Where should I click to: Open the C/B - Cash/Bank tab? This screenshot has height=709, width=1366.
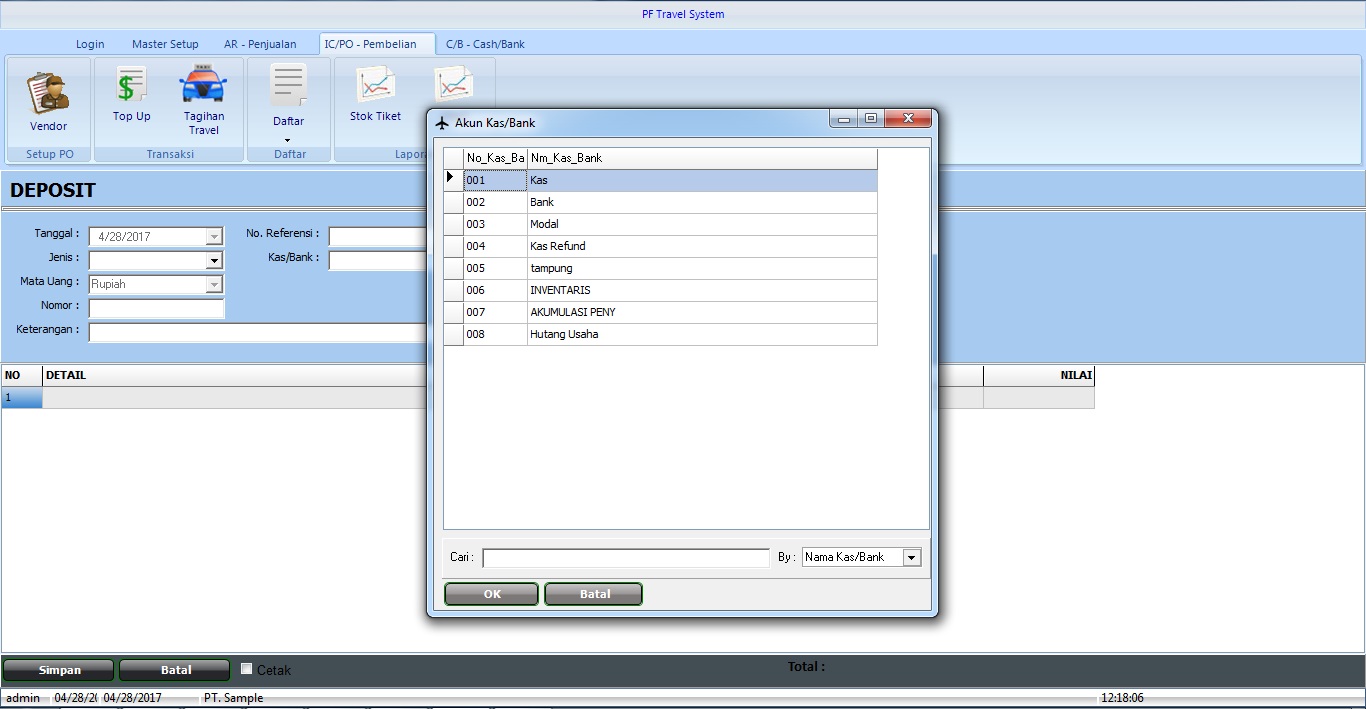tap(485, 44)
